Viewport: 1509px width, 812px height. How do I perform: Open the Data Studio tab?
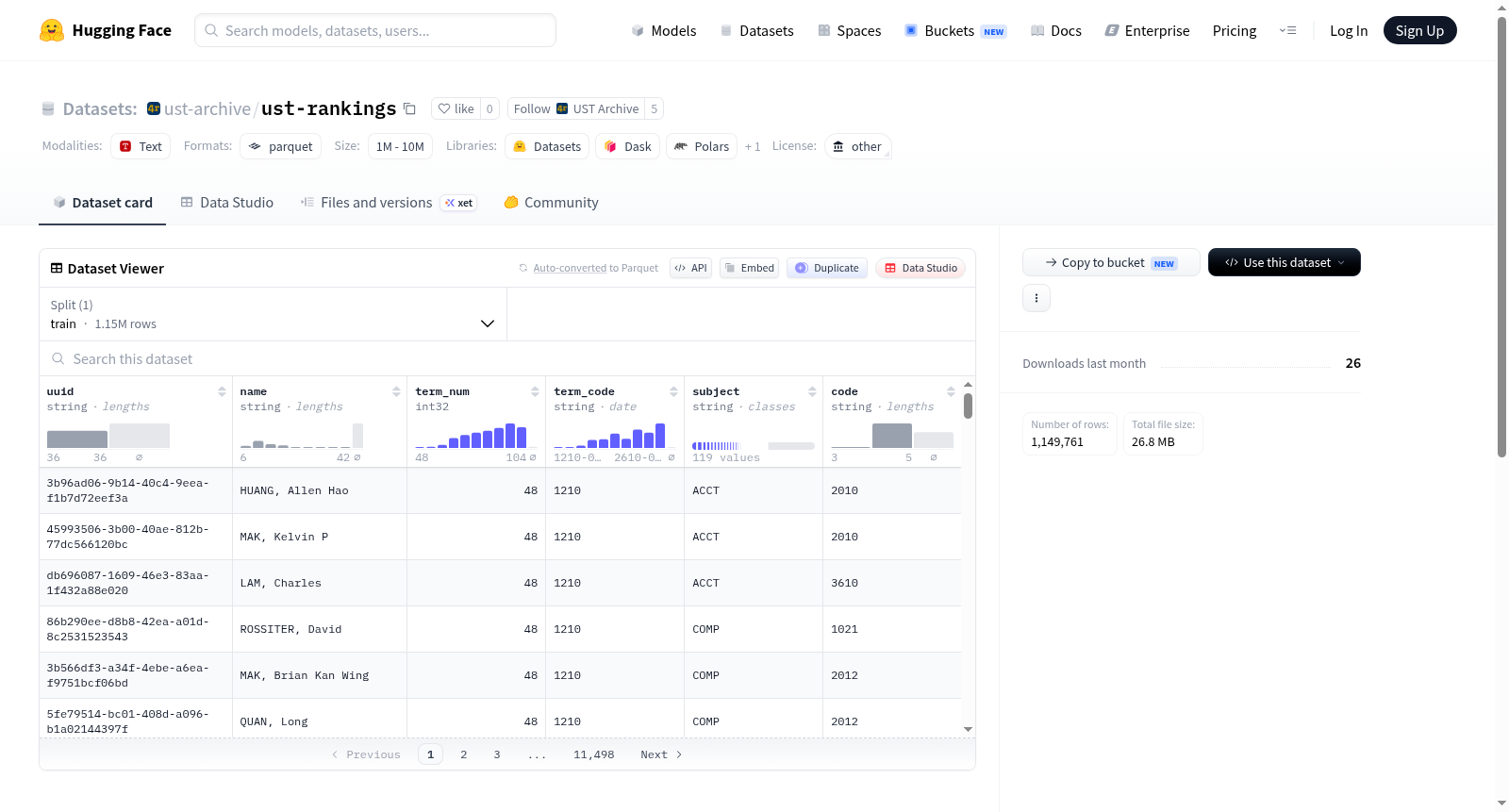(x=227, y=202)
